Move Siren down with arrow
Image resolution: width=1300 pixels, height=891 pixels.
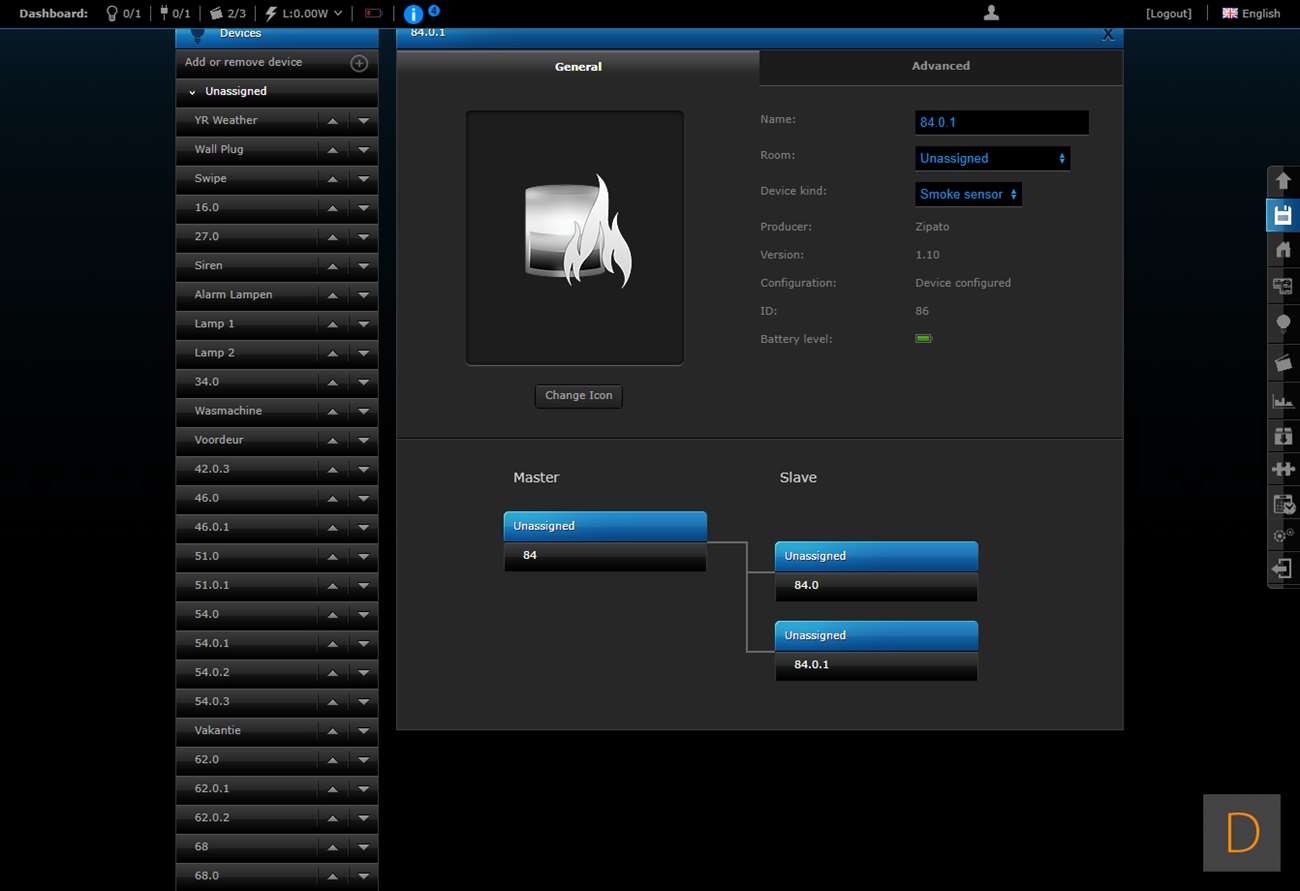click(363, 266)
